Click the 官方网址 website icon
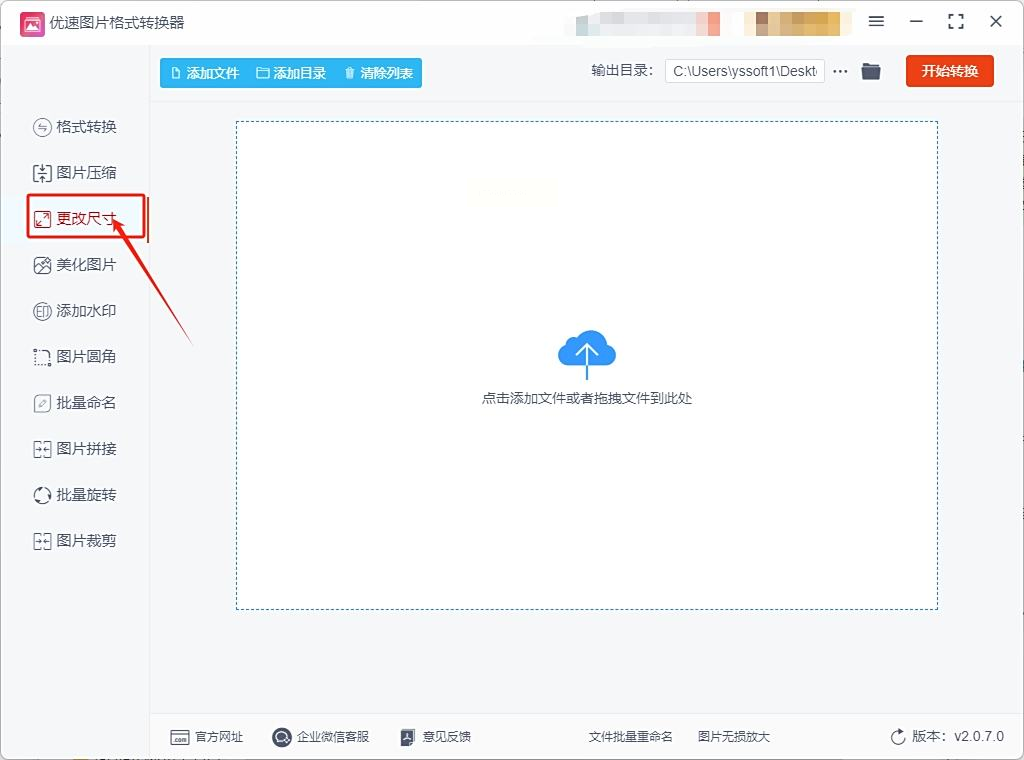 coord(180,738)
